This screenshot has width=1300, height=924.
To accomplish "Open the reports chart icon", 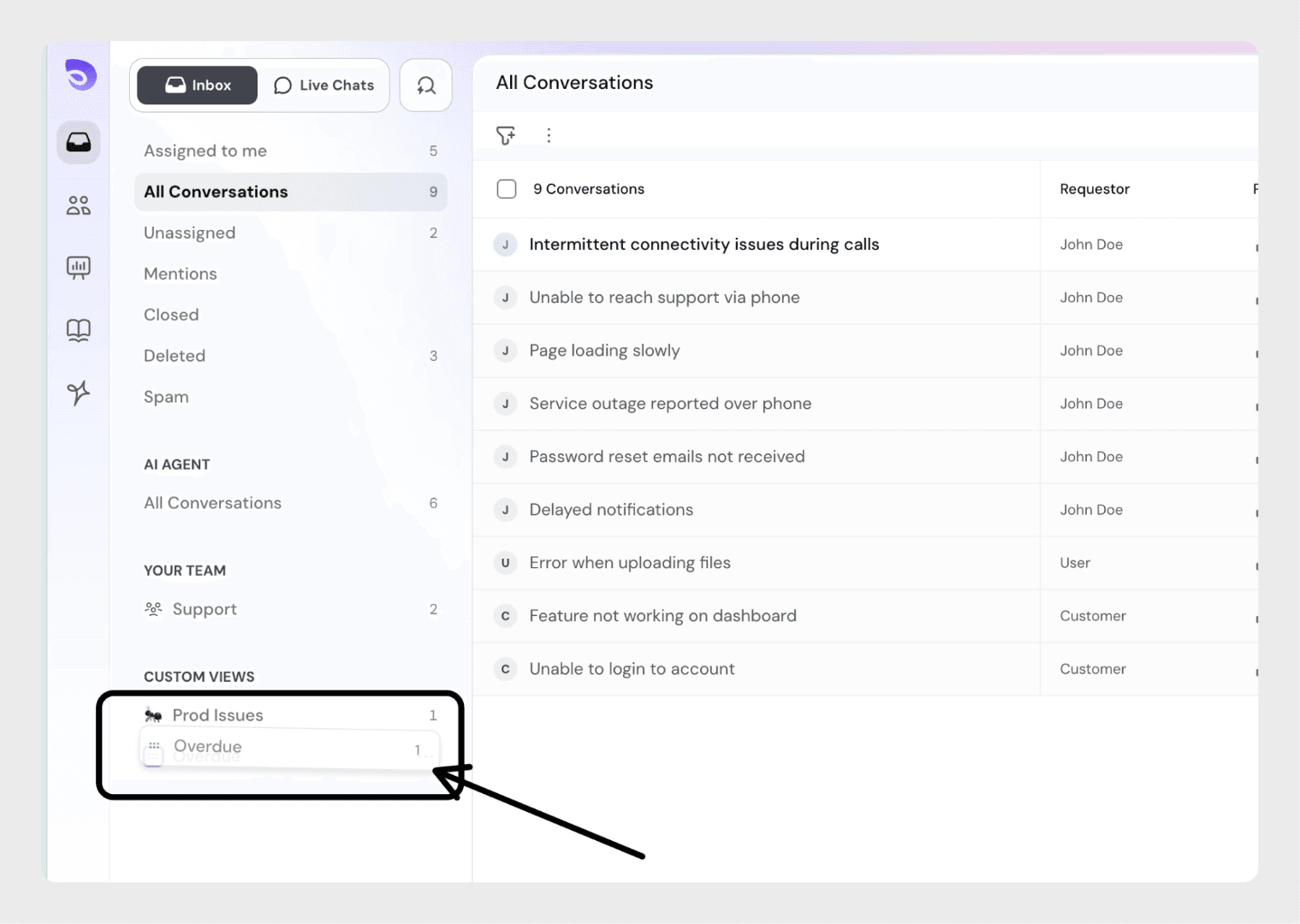I will (x=79, y=268).
